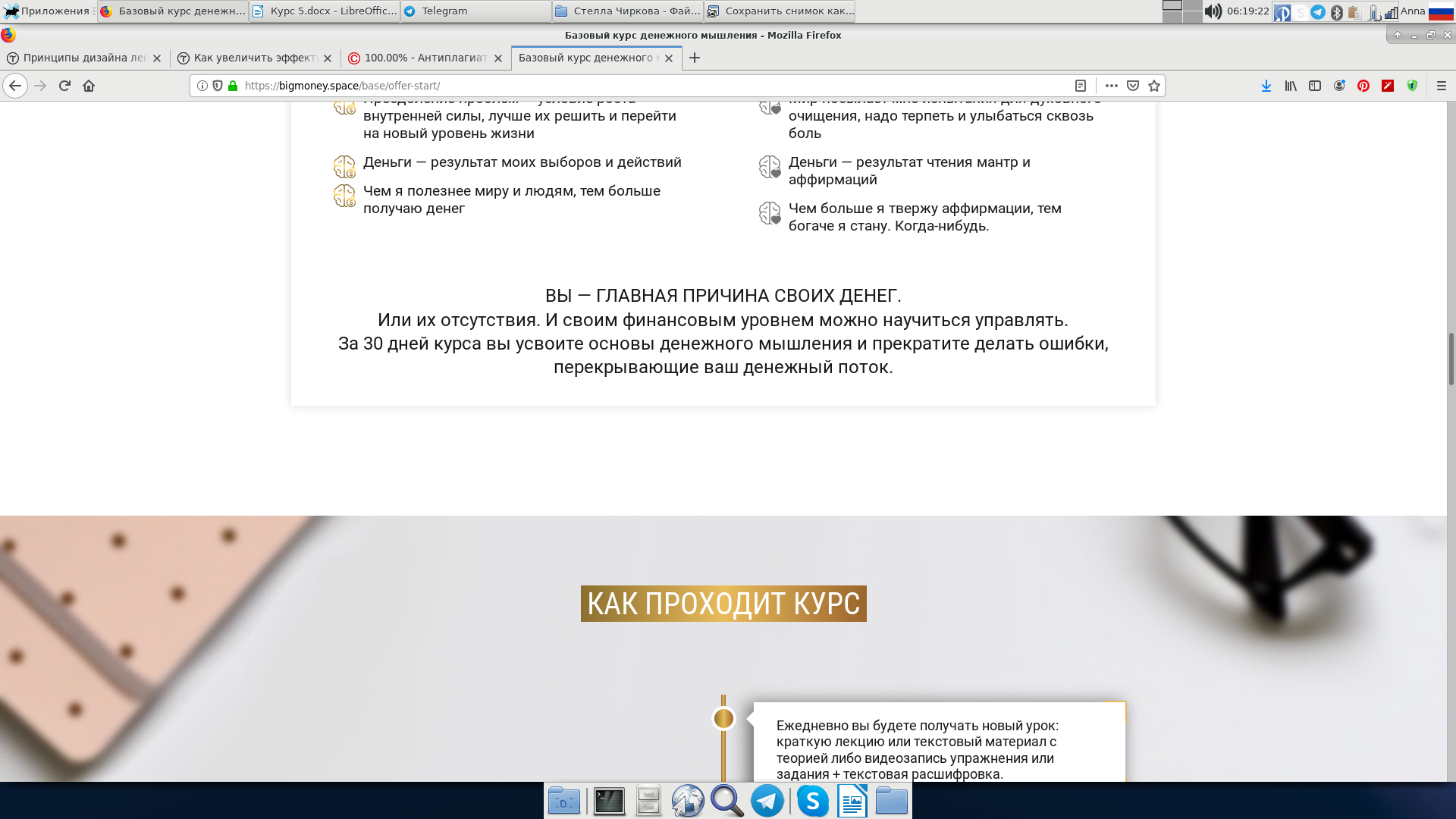Bookmark this page with the star icon
The width and height of the screenshot is (1456, 819).
[x=1154, y=86]
